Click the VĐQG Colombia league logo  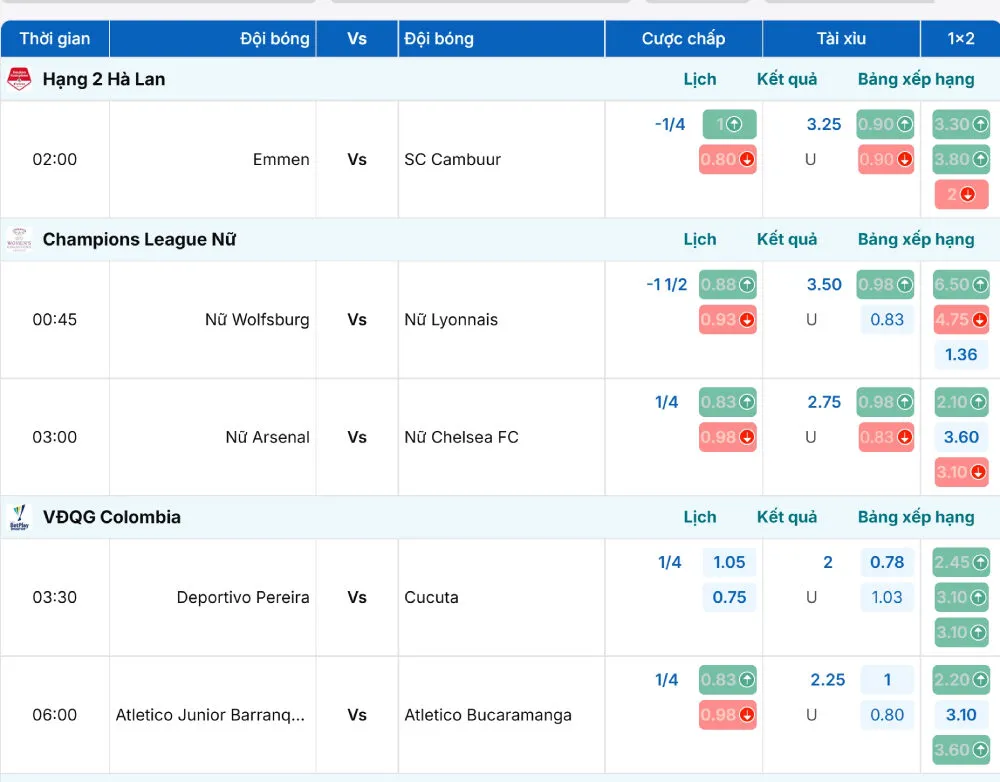point(19,517)
